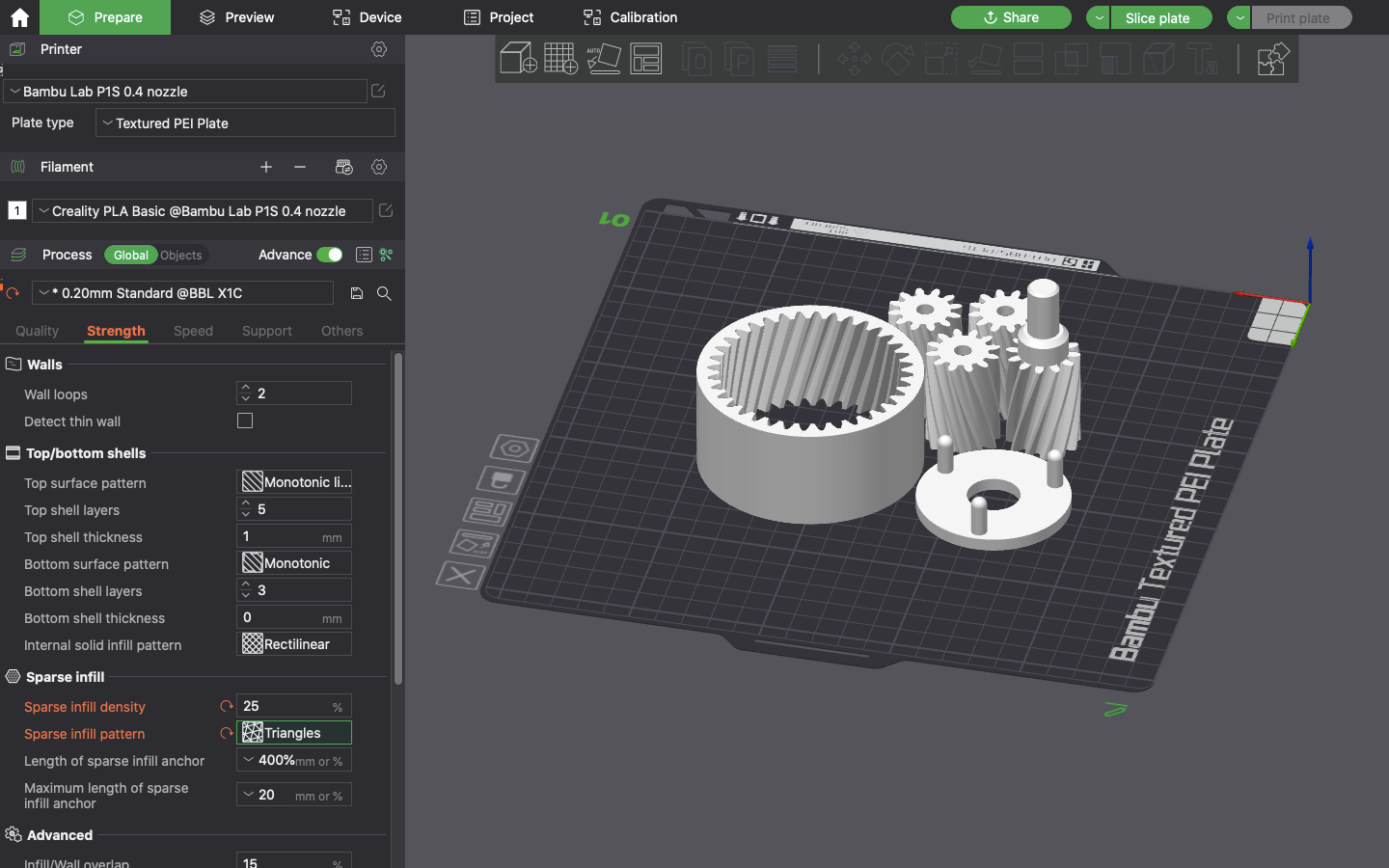This screenshot has height=868, width=1389.
Task: Add a filament with the plus icon
Action: (x=266, y=167)
